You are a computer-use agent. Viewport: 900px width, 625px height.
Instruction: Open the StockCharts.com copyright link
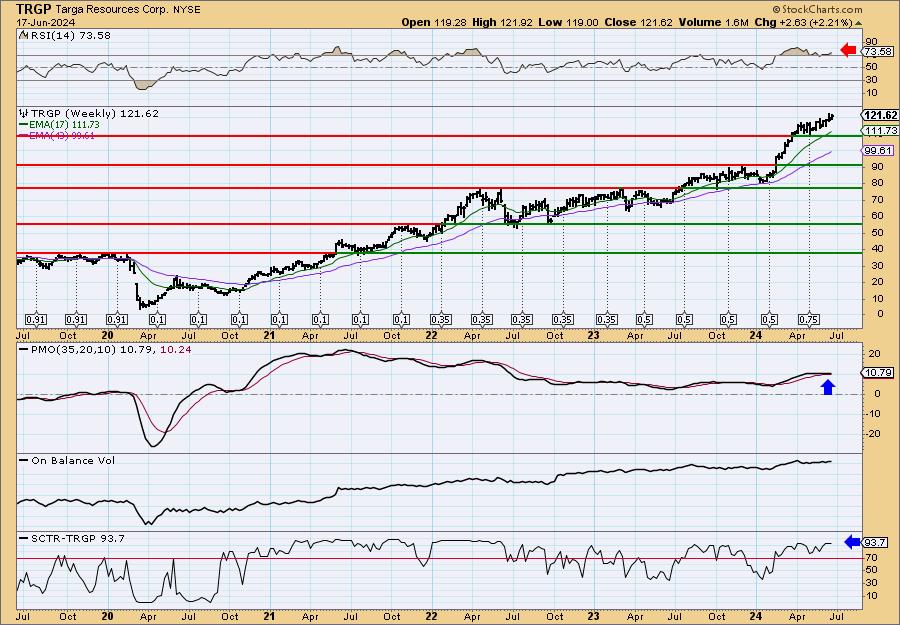[817, 9]
